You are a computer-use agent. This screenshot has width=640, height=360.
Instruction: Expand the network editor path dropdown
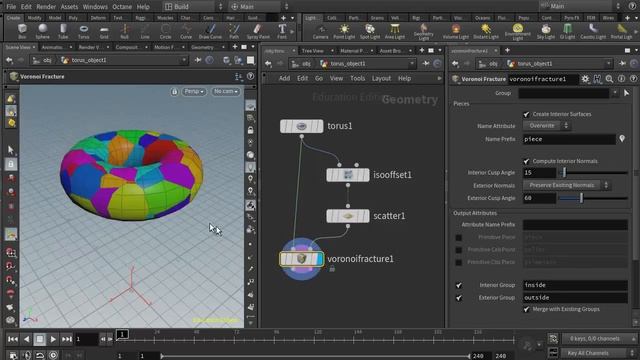tap(412, 64)
